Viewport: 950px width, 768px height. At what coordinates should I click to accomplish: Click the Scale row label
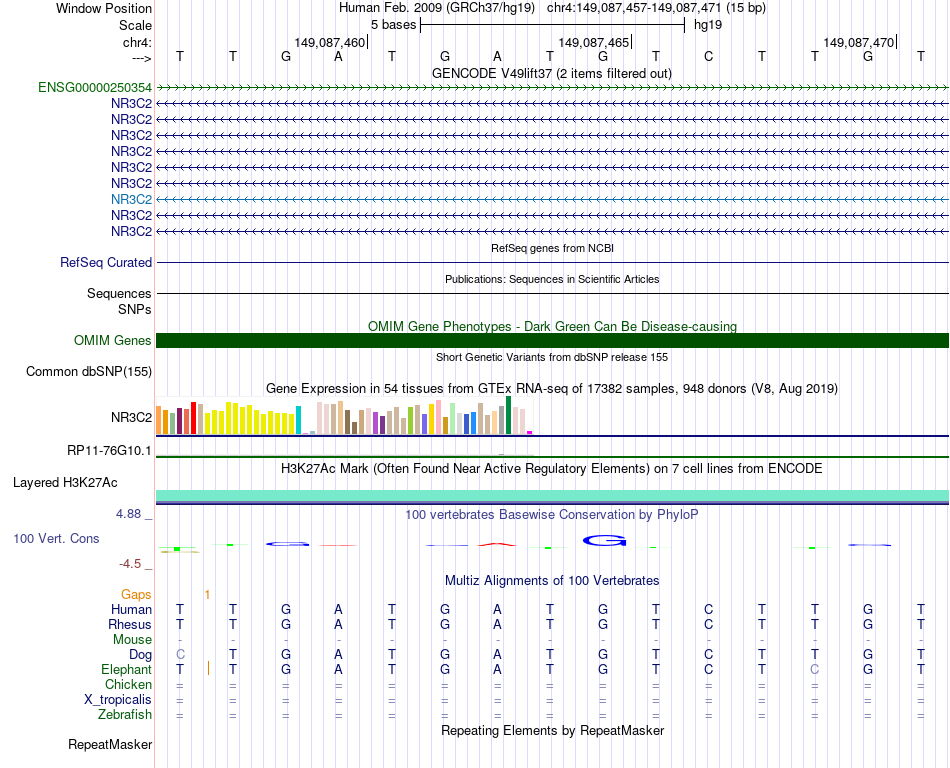[136, 25]
